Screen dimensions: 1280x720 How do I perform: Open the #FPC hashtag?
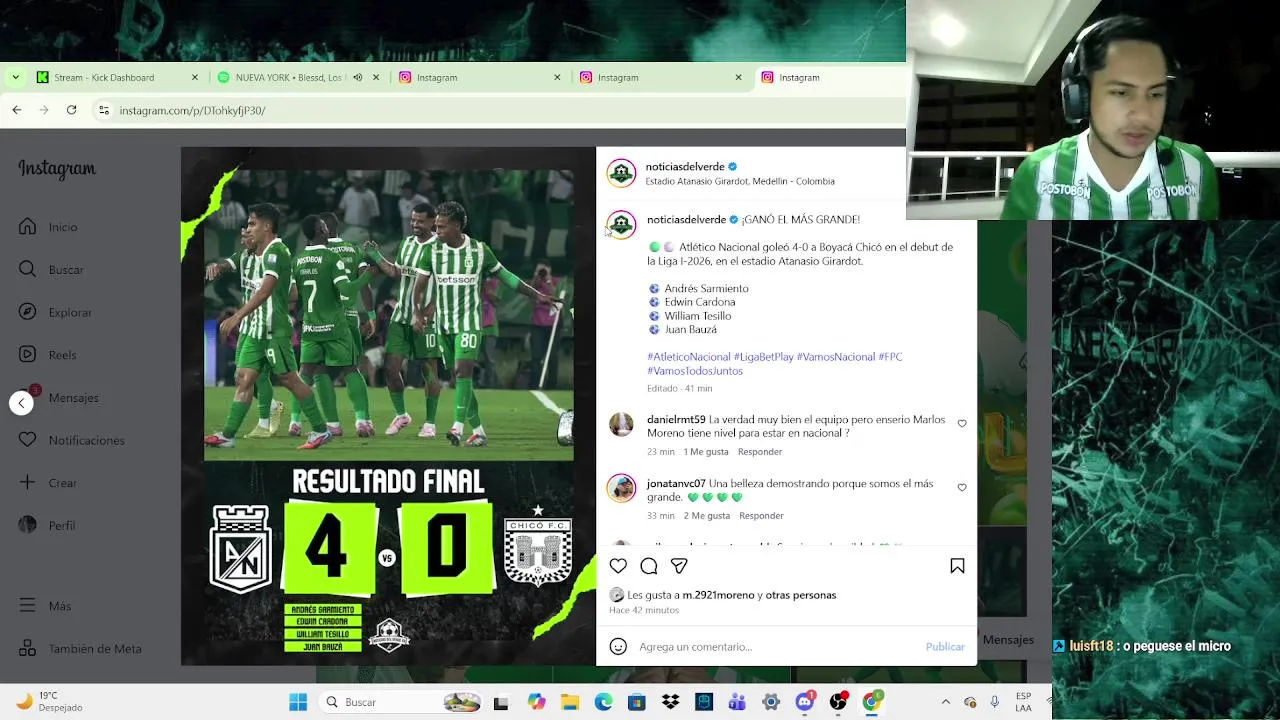(890, 357)
